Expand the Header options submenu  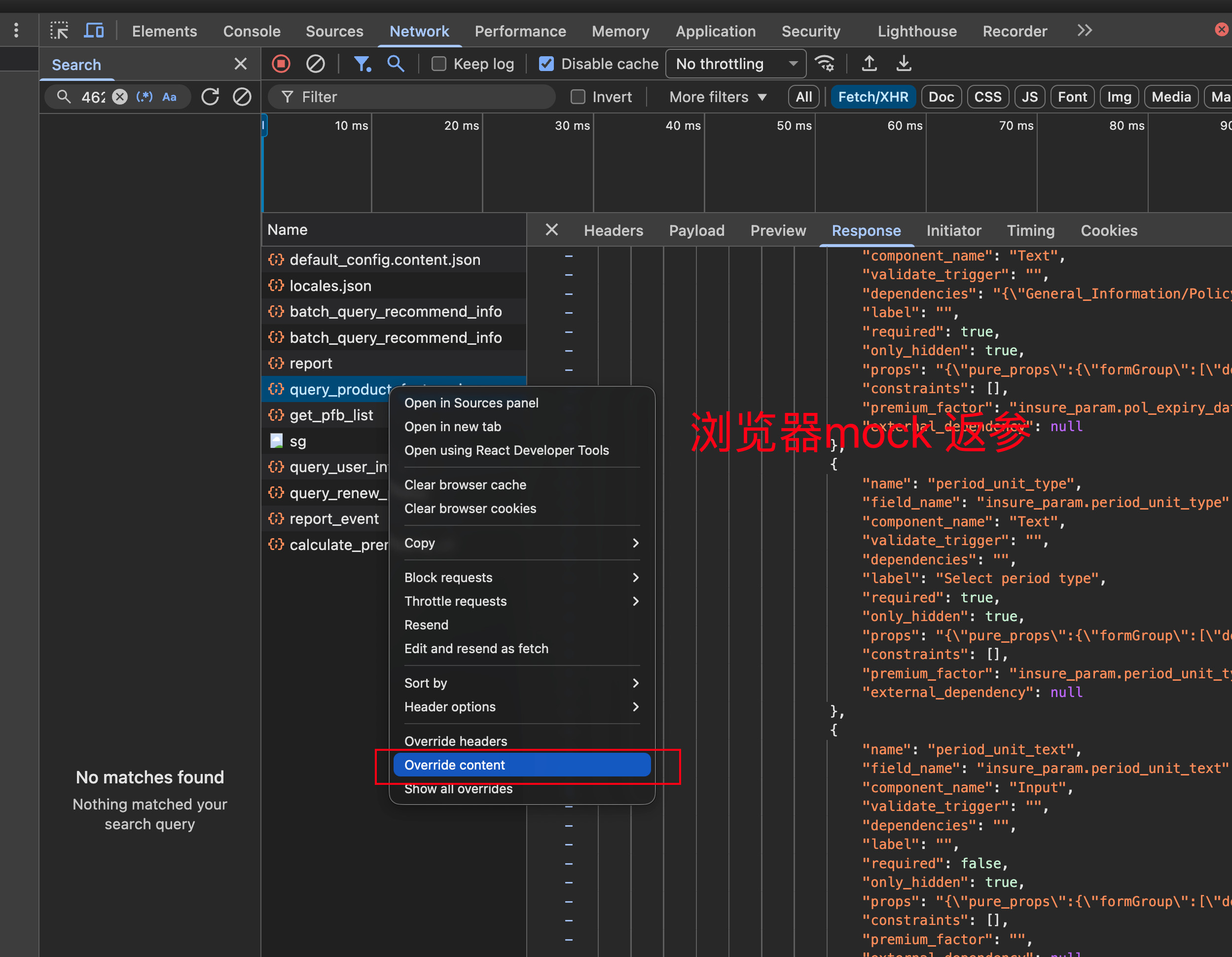[522, 706]
